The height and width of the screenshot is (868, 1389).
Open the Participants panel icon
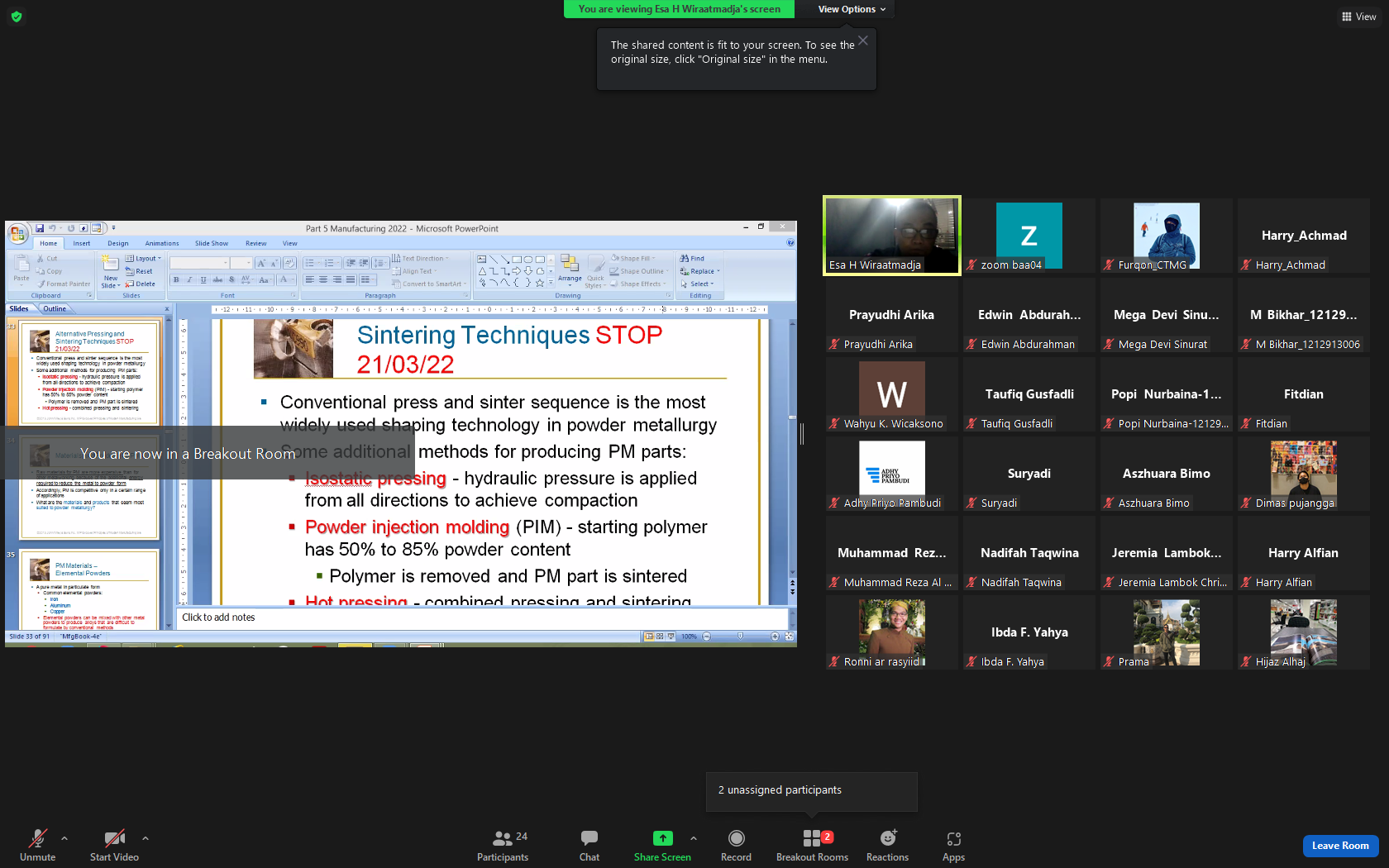(502, 838)
